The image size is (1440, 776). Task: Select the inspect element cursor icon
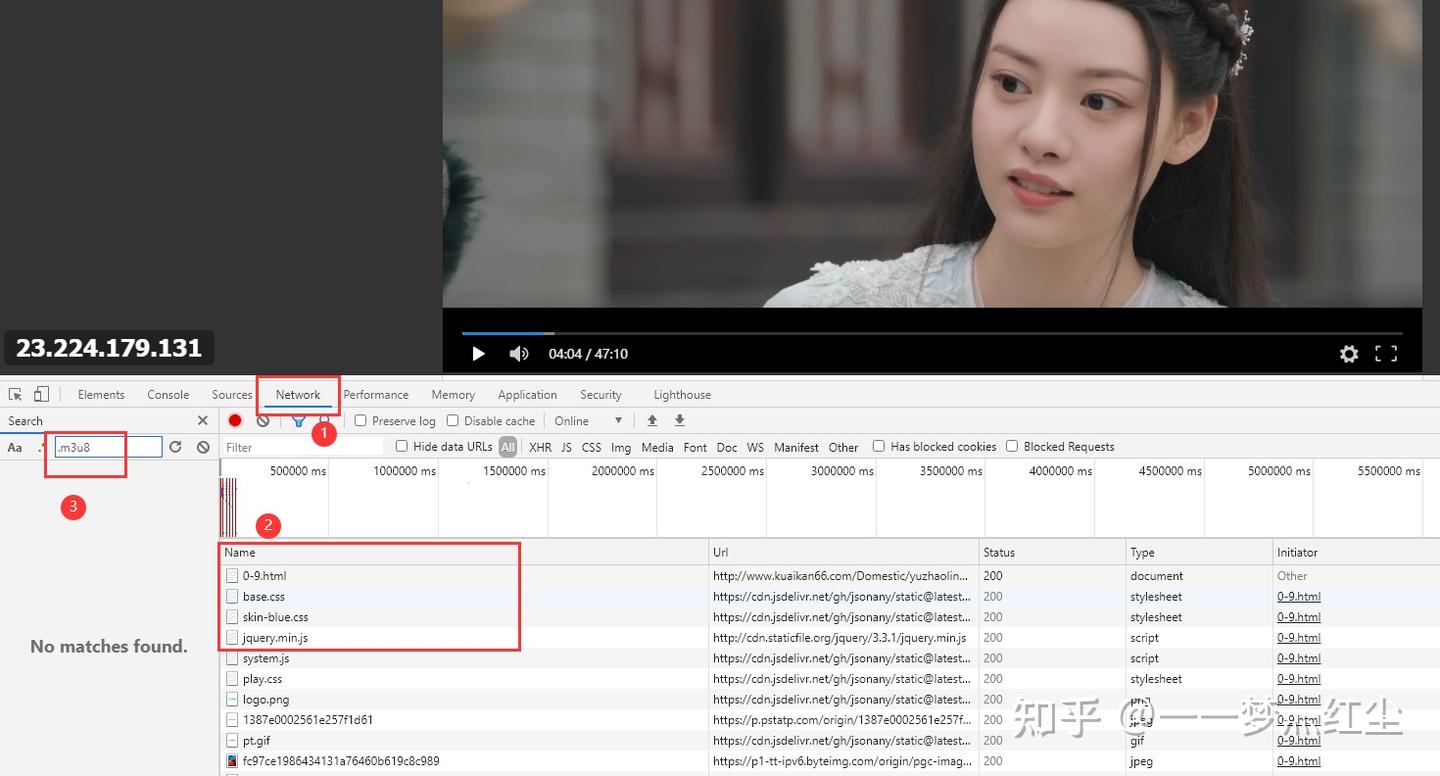tap(14, 394)
